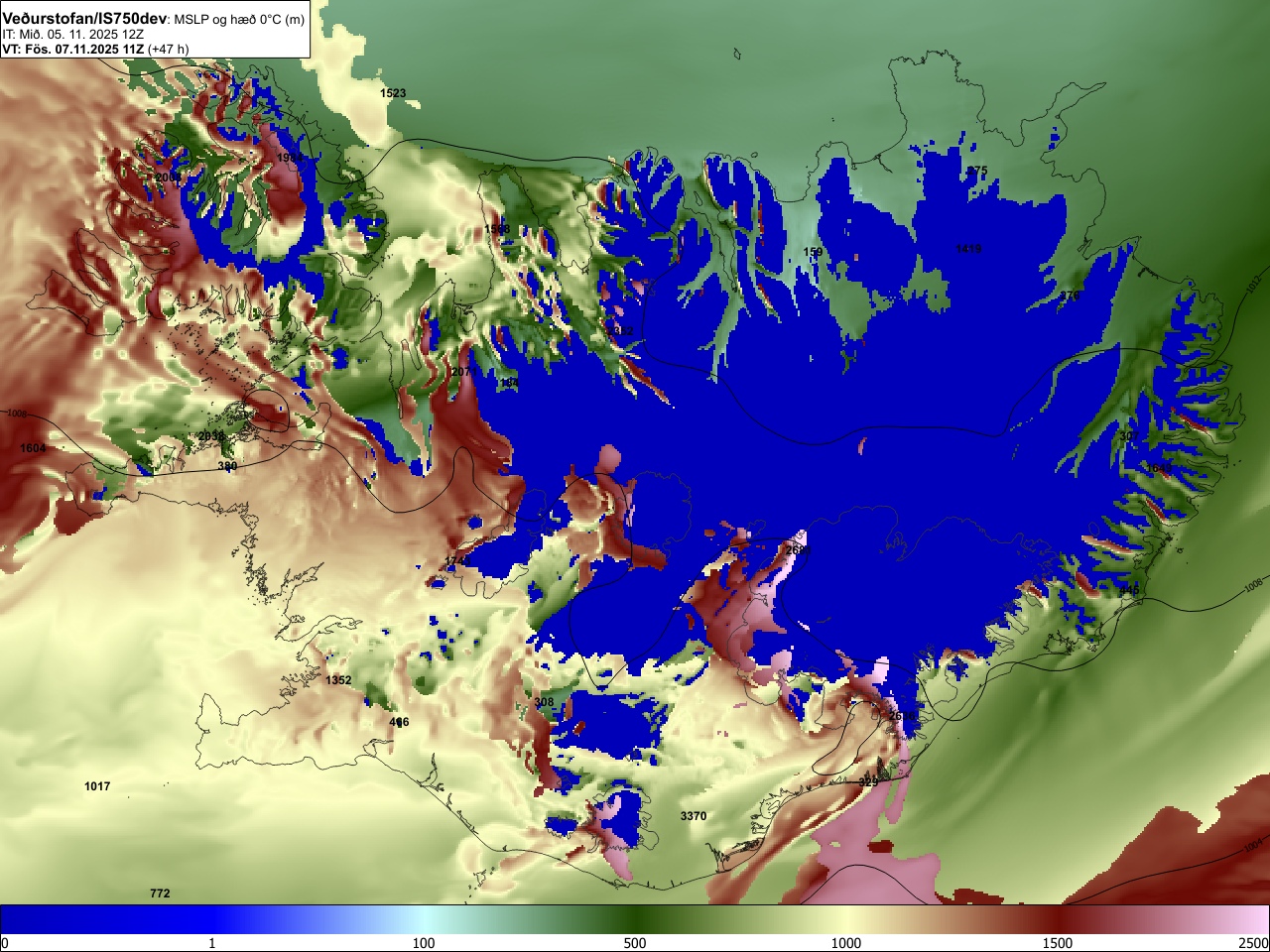Screen dimensions: 1270x952
Task: Click the 1352 height value label
Action: 338,680
